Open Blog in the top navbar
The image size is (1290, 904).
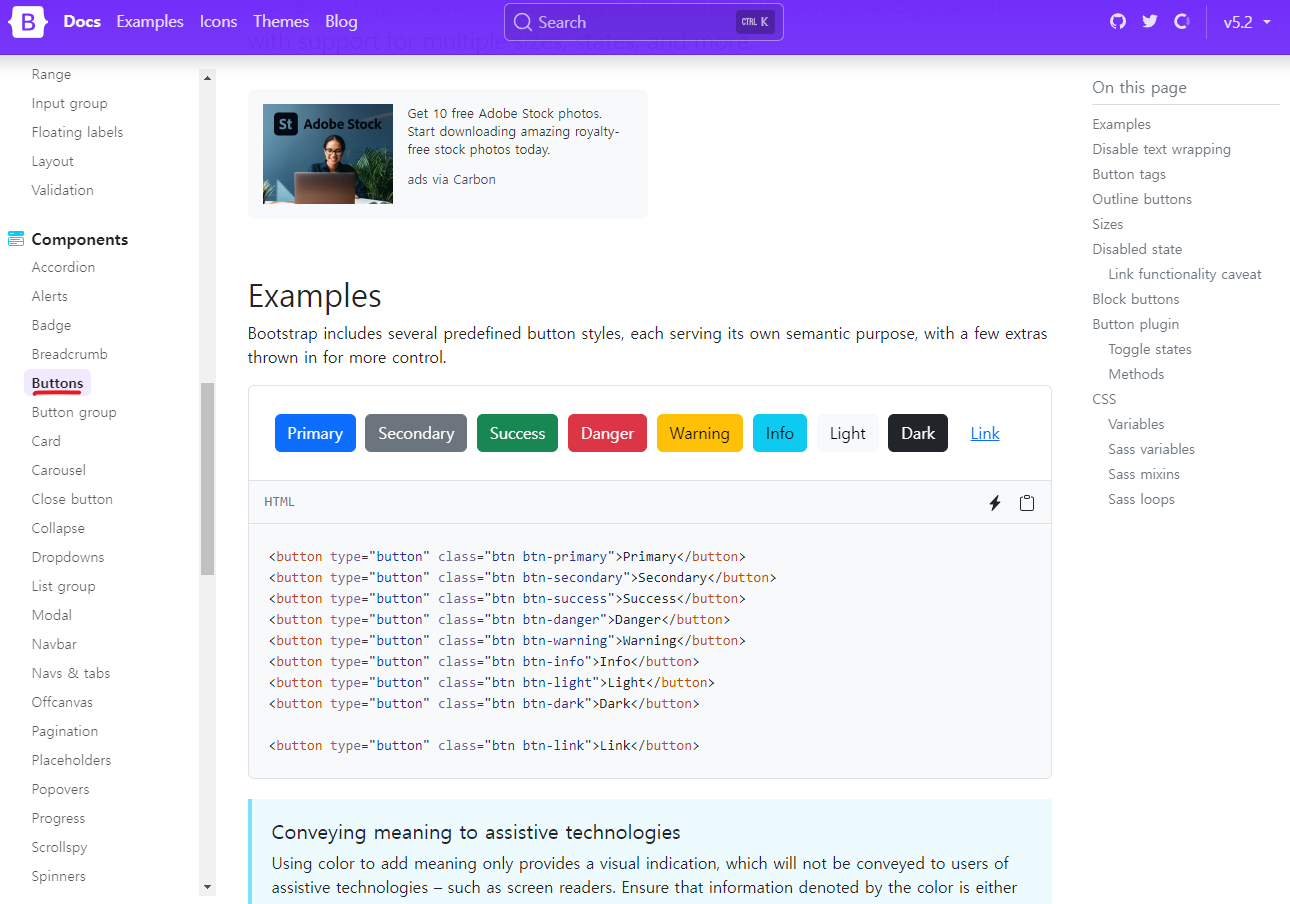pyautogui.click(x=341, y=21)
